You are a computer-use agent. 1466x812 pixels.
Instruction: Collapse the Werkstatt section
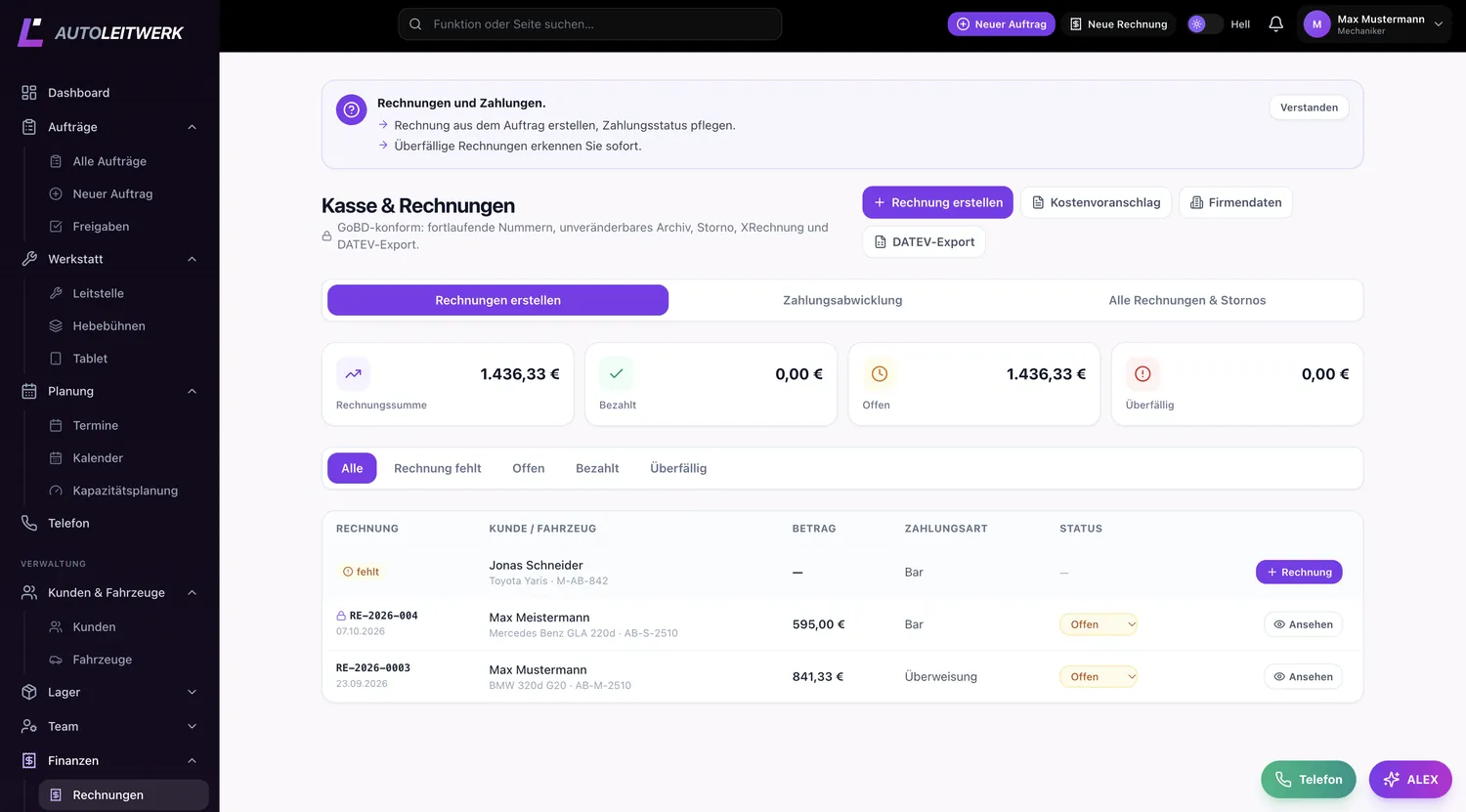192,259
